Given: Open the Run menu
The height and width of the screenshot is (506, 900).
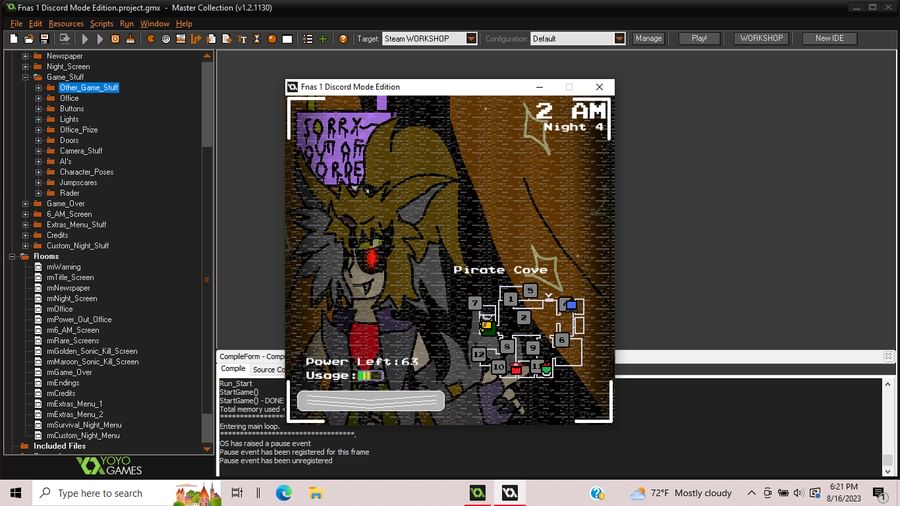Looking at the screenshot, I should (x=126, y=24).
